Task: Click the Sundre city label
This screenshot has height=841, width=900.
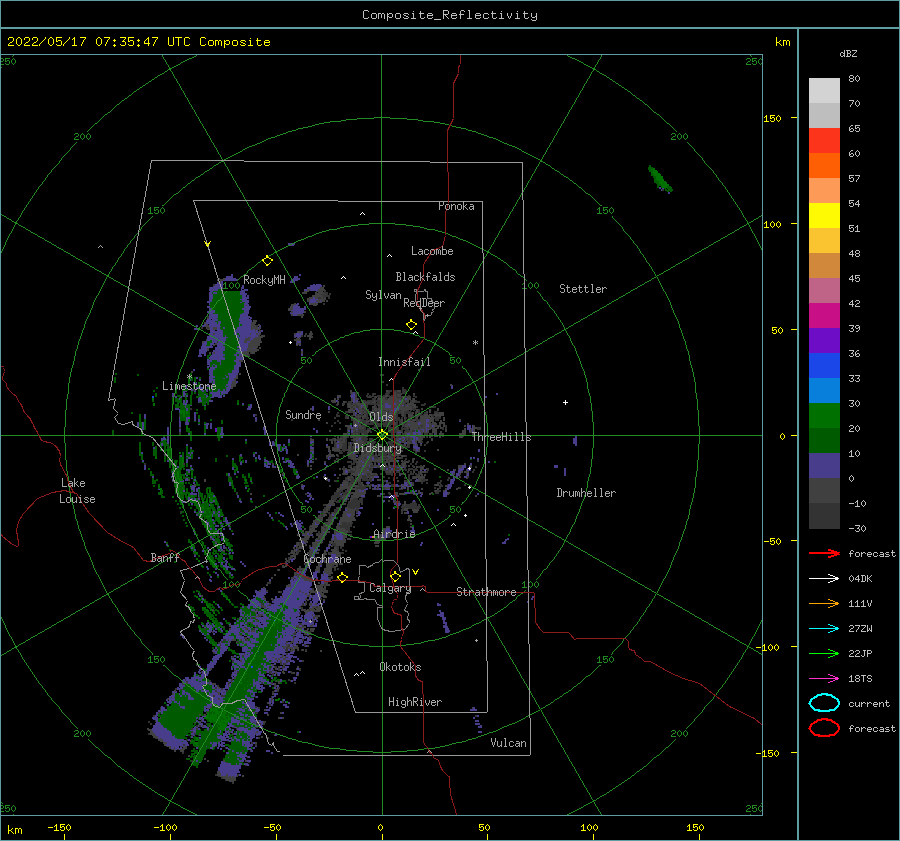Action: [x=303, y=414]
